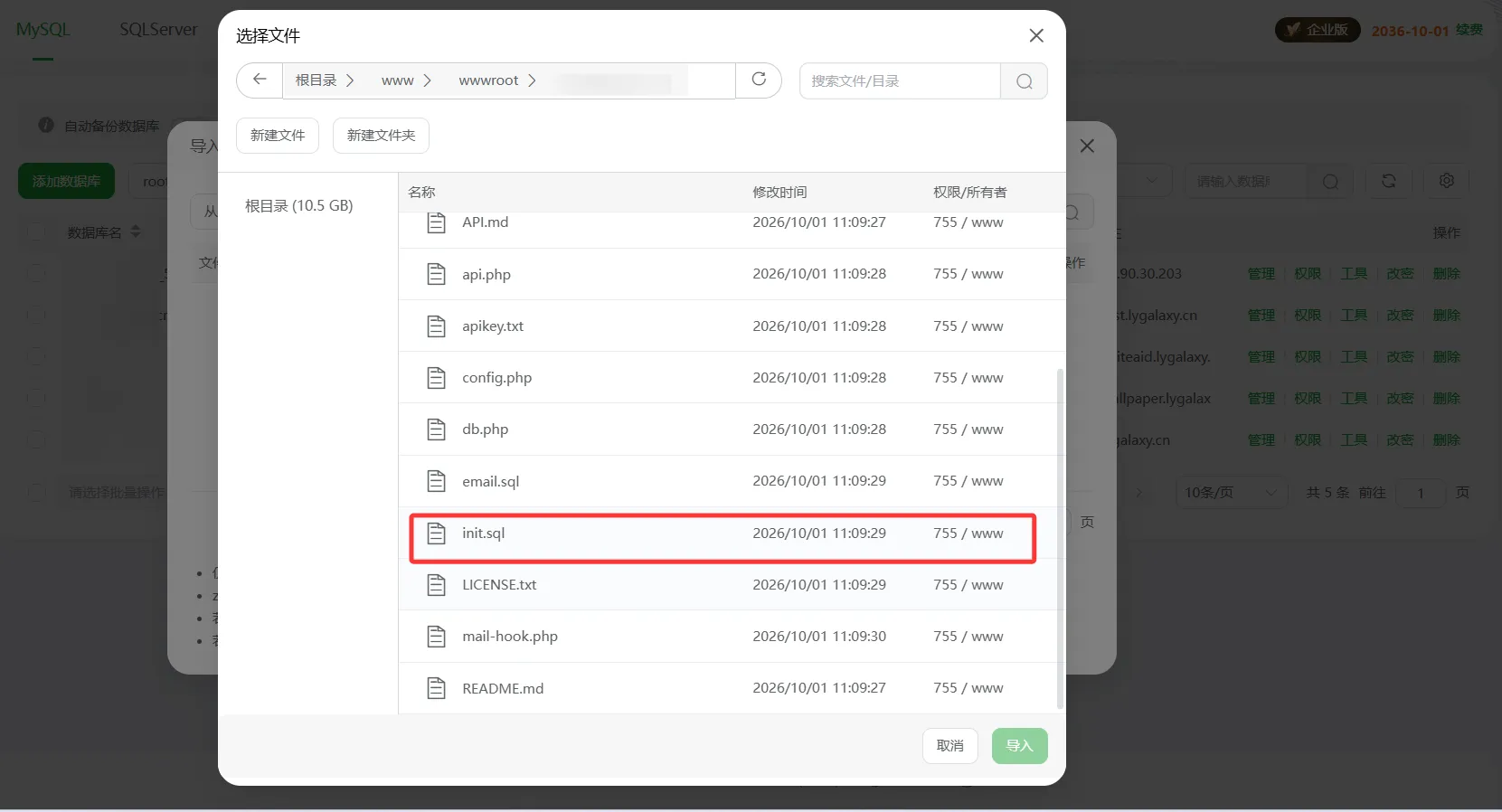Click the 续费 renewal link
Image resolution: width=1502 pixels, height=812 pixels.
tap(1469, 30)
